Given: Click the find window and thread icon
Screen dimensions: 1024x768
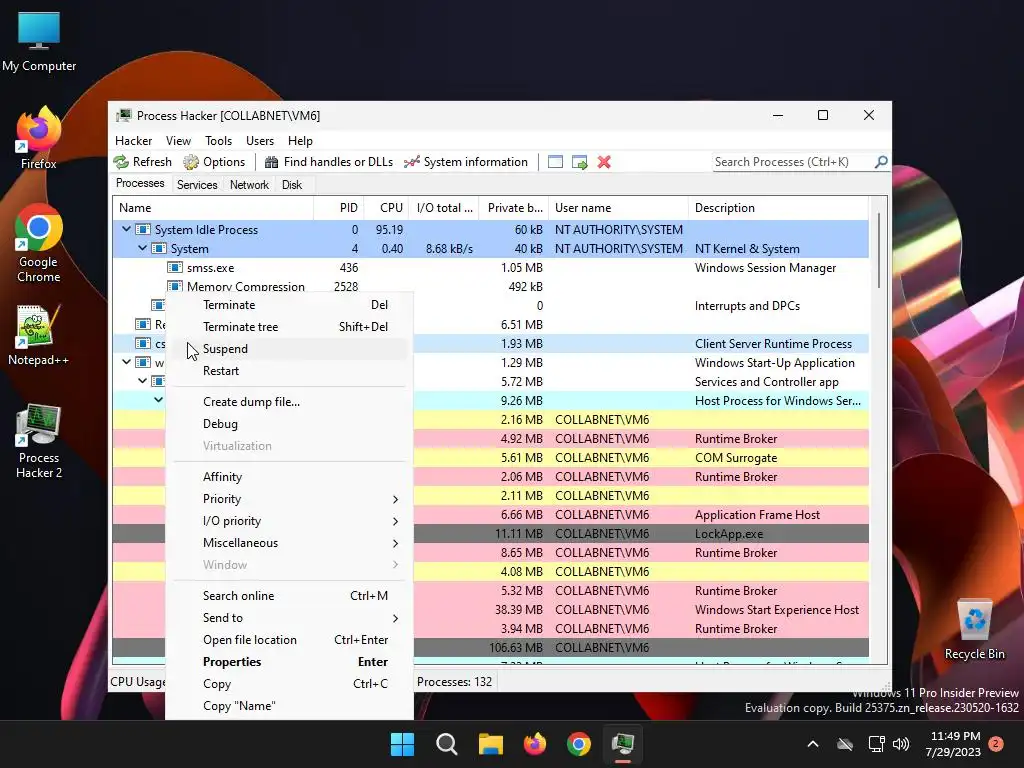Looking at the screenshot, I should (579, 162).
